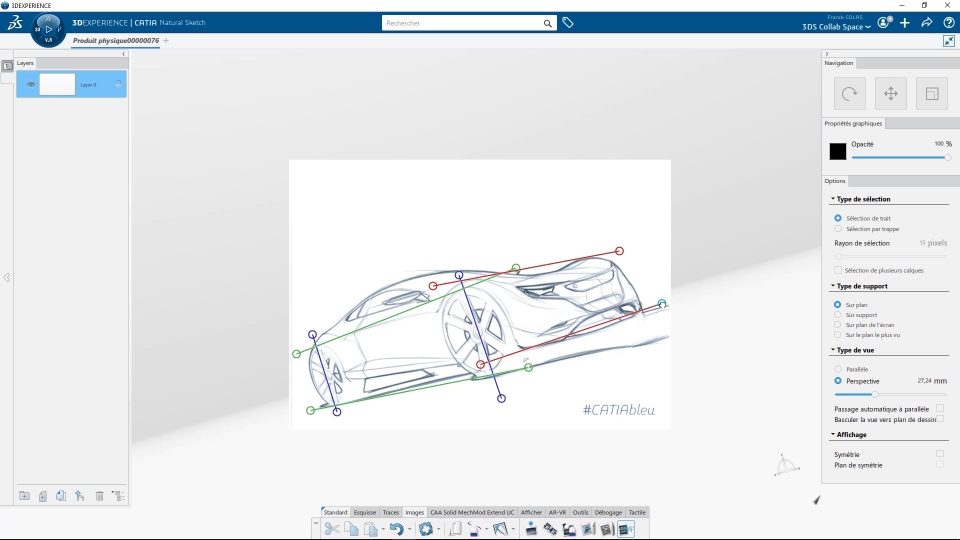The height and width of the screenshot is (540, 960).
Task: Click the Opacité slider handle
Action: click(947, 157)
